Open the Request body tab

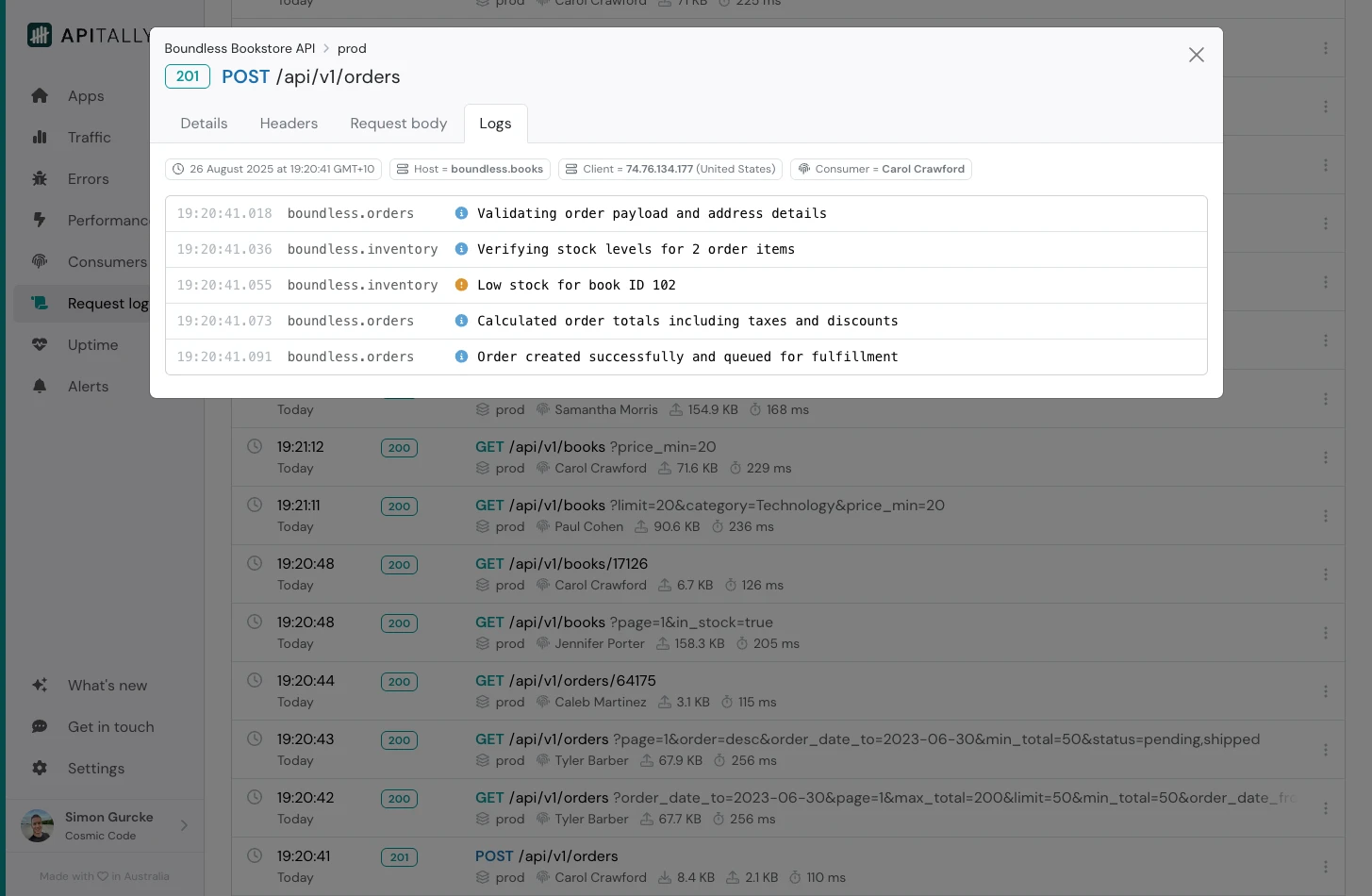tap(398, 124)
